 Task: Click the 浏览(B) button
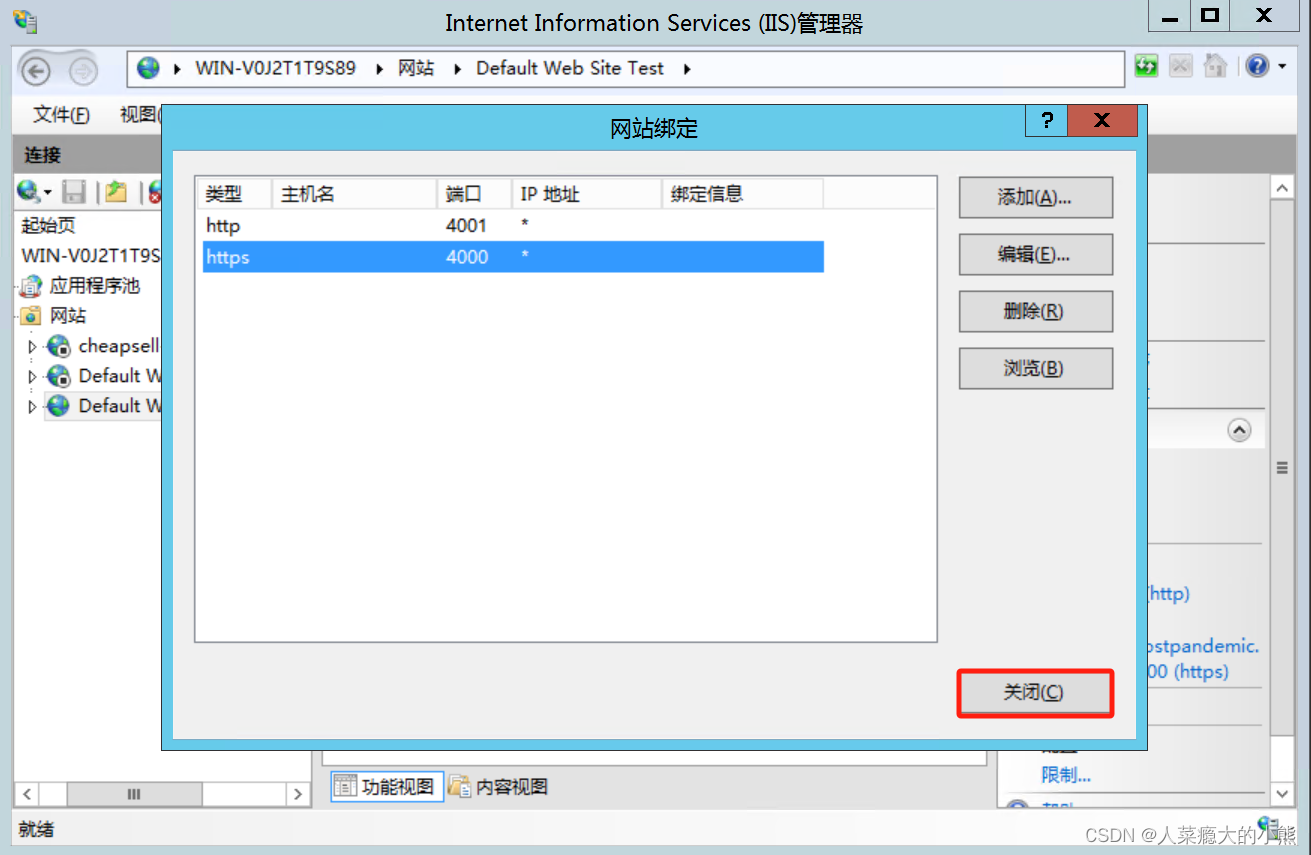1036,369
